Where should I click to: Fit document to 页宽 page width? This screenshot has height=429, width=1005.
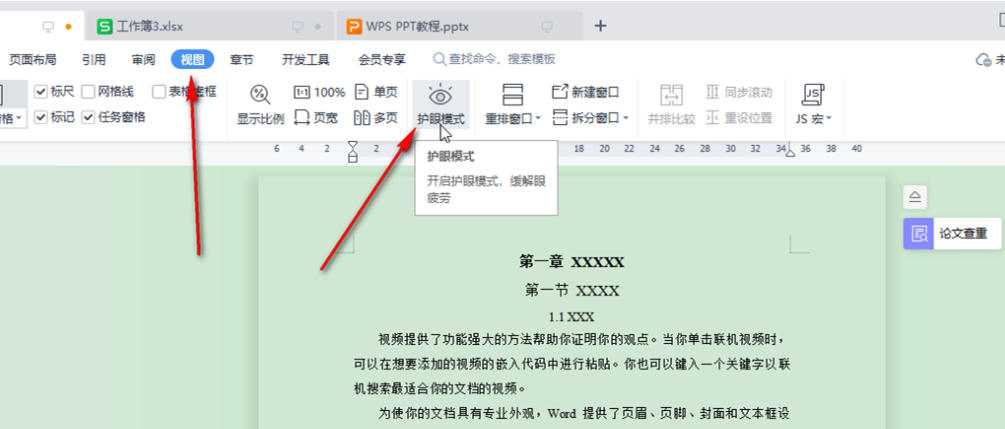tap(316, 118)
